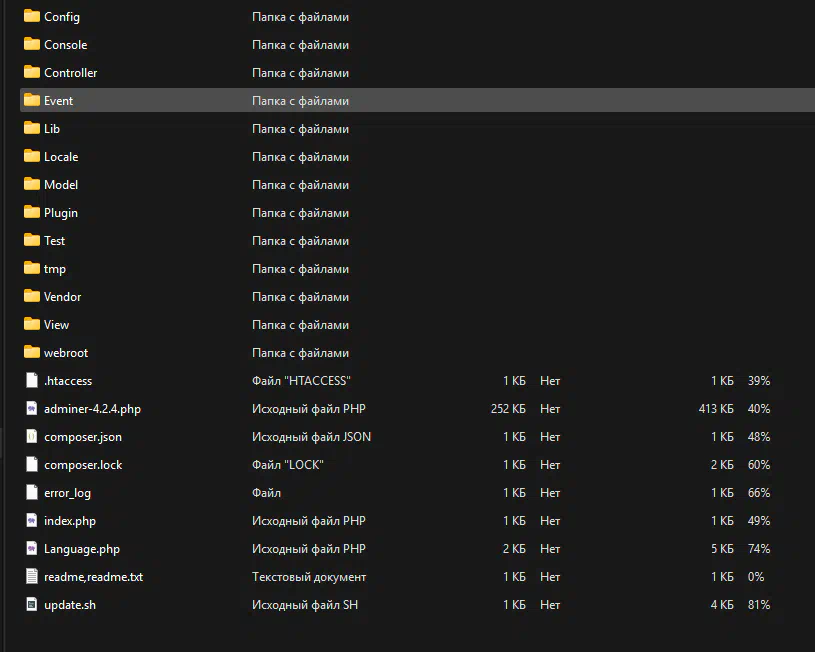
Task: Select the Vendor folder icon
Action: click(31, 297)
